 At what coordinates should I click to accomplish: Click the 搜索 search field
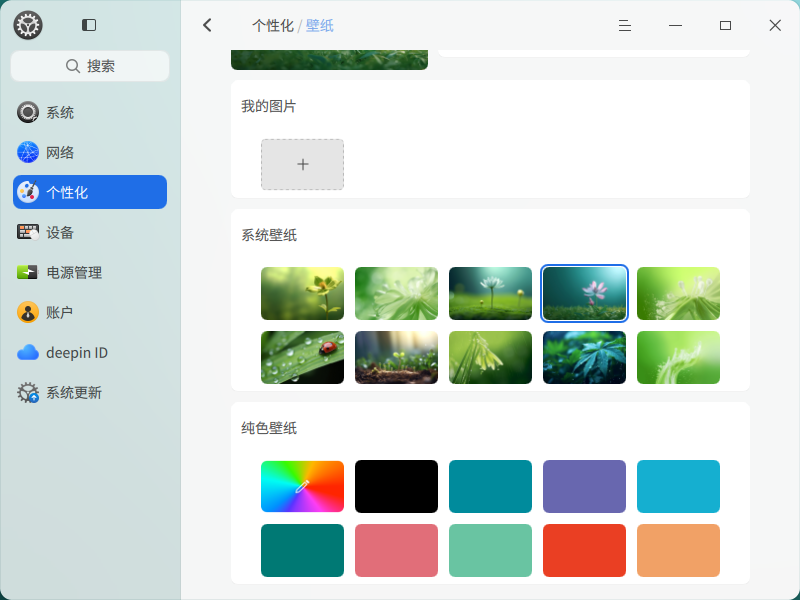tap(90, 66)
